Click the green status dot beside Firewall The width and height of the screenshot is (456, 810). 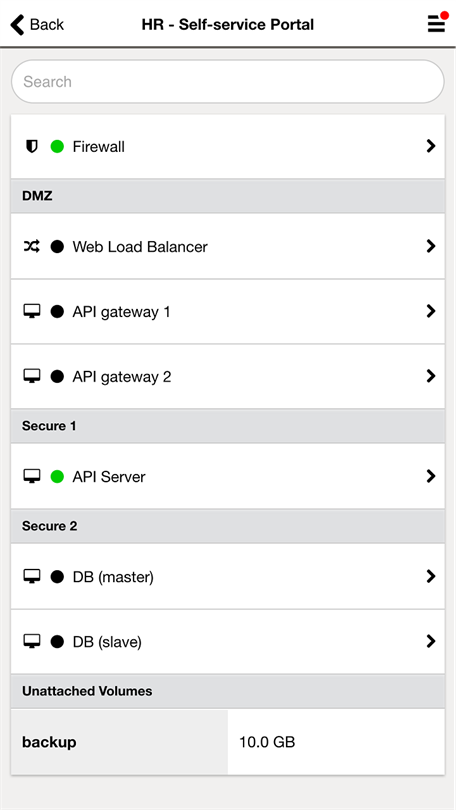[x=57, y=147]
